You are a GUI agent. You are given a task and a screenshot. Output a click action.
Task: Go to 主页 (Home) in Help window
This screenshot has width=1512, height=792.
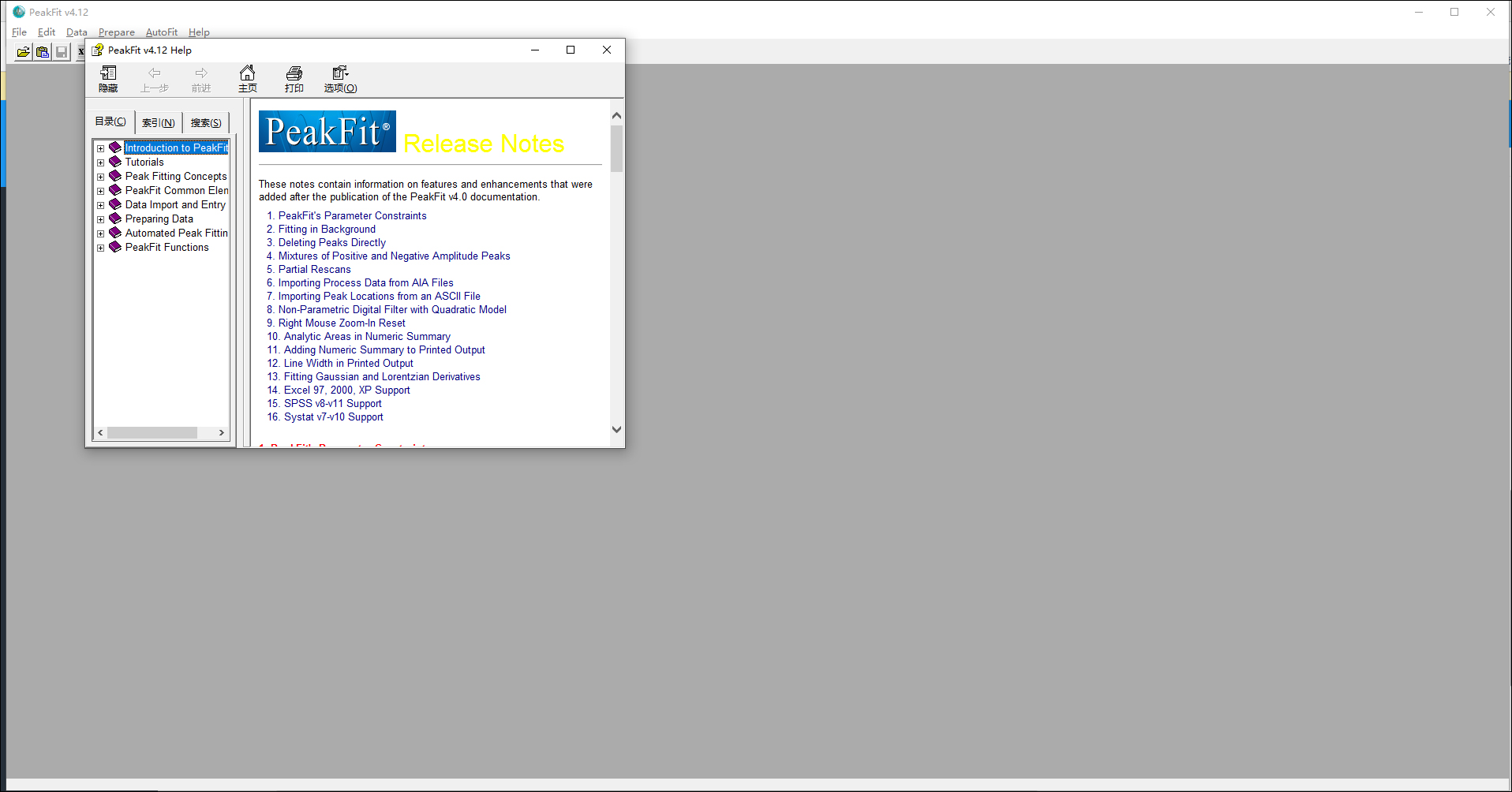(248, 79)
